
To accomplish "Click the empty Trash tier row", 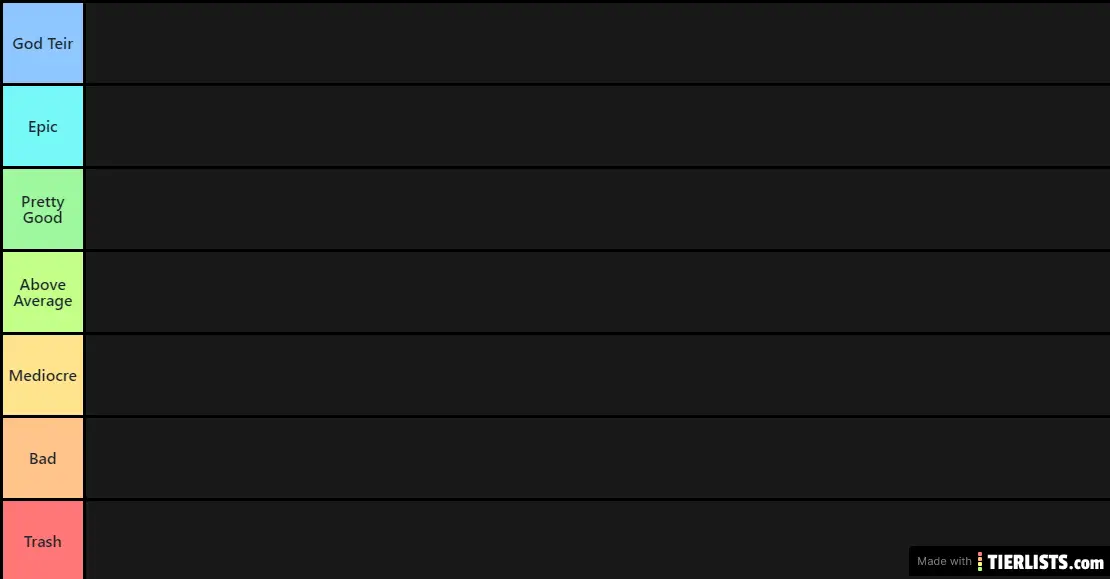I will 500,540.
